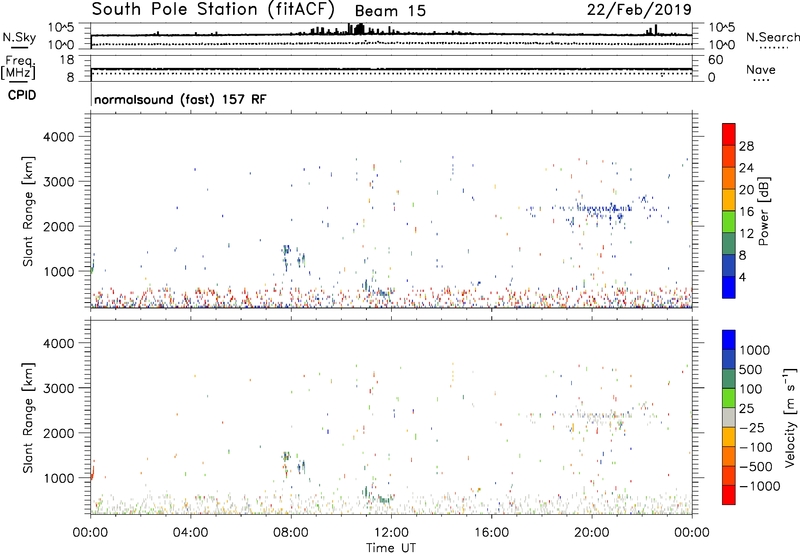800x554 pixels.
Task: Click the 'CPID' label
Action: (22, 95)
